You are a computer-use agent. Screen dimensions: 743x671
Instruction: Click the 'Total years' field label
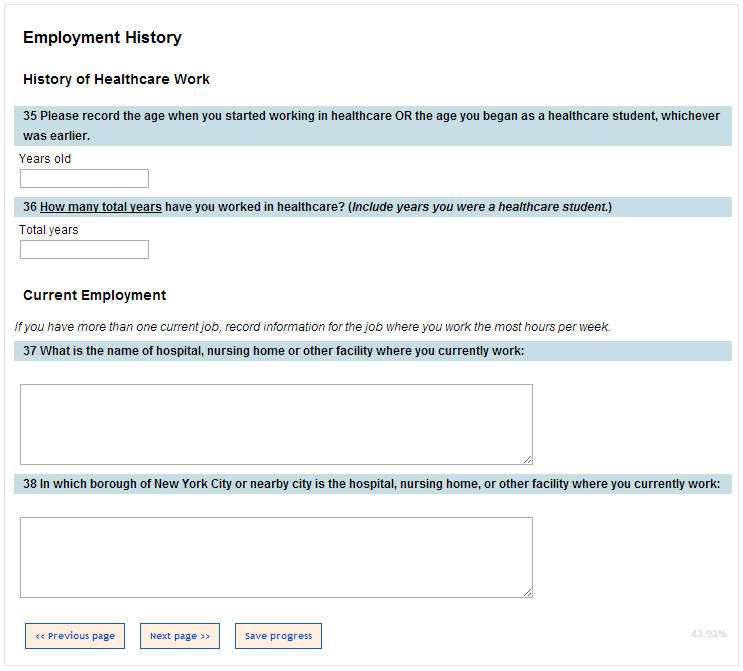(x=48, y=230)
